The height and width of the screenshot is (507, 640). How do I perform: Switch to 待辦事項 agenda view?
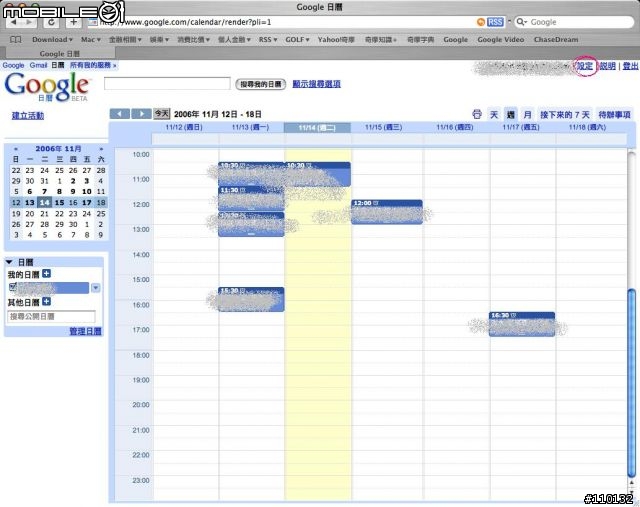[x=614, y=115]
